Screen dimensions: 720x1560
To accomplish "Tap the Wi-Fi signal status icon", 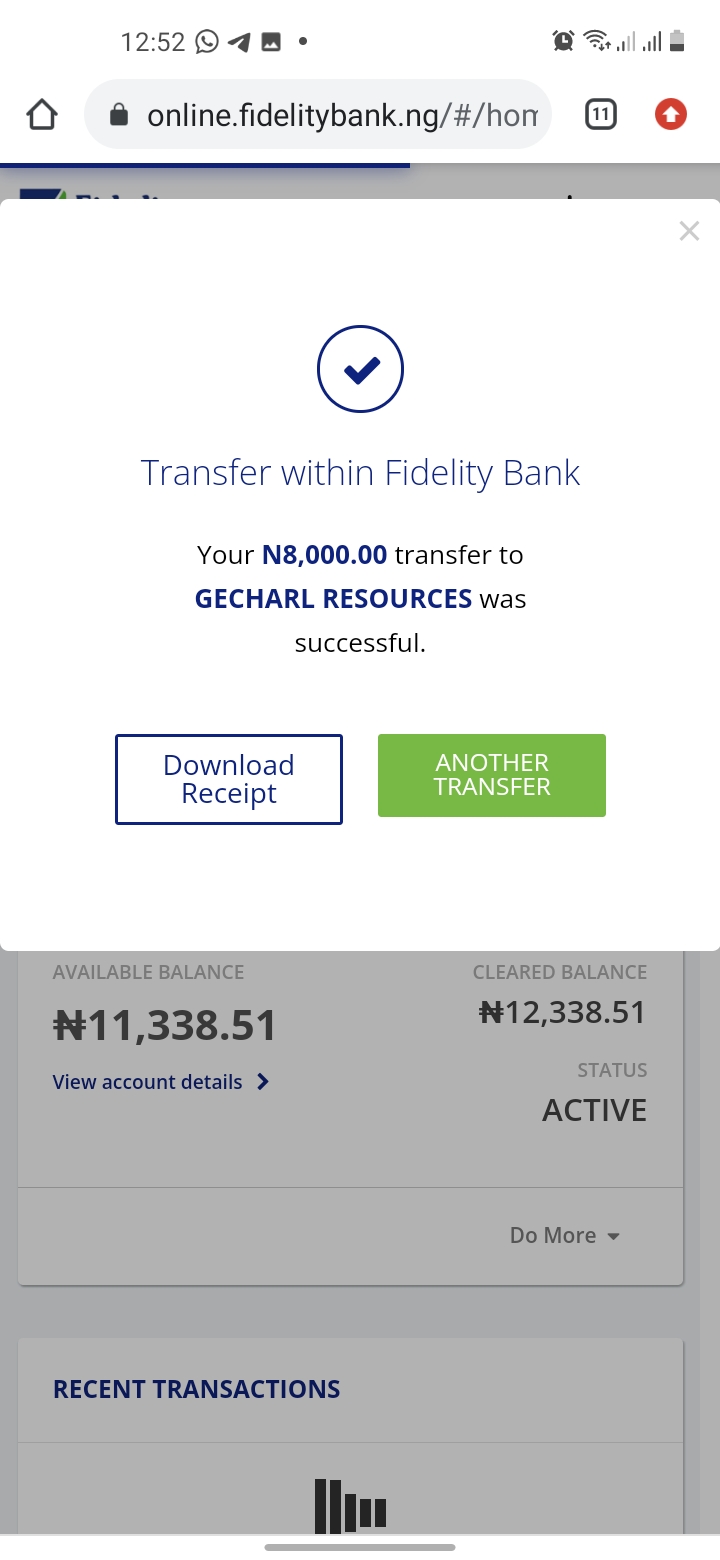I will click(x=597, y=41).
